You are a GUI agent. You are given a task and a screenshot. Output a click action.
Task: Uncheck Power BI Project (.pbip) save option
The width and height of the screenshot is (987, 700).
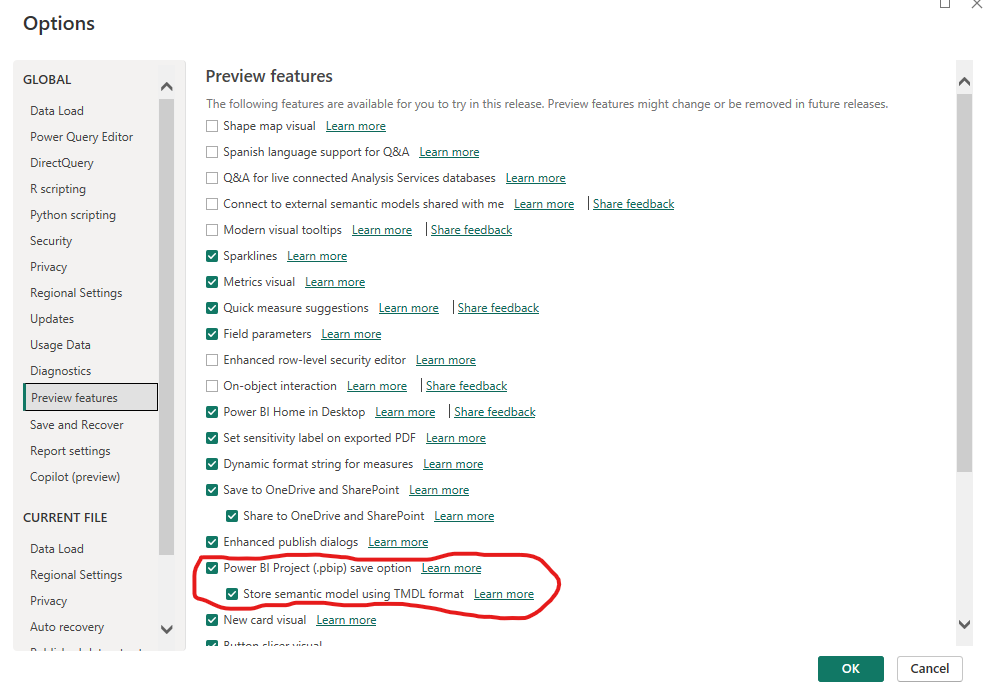click(x=212, y=568)
